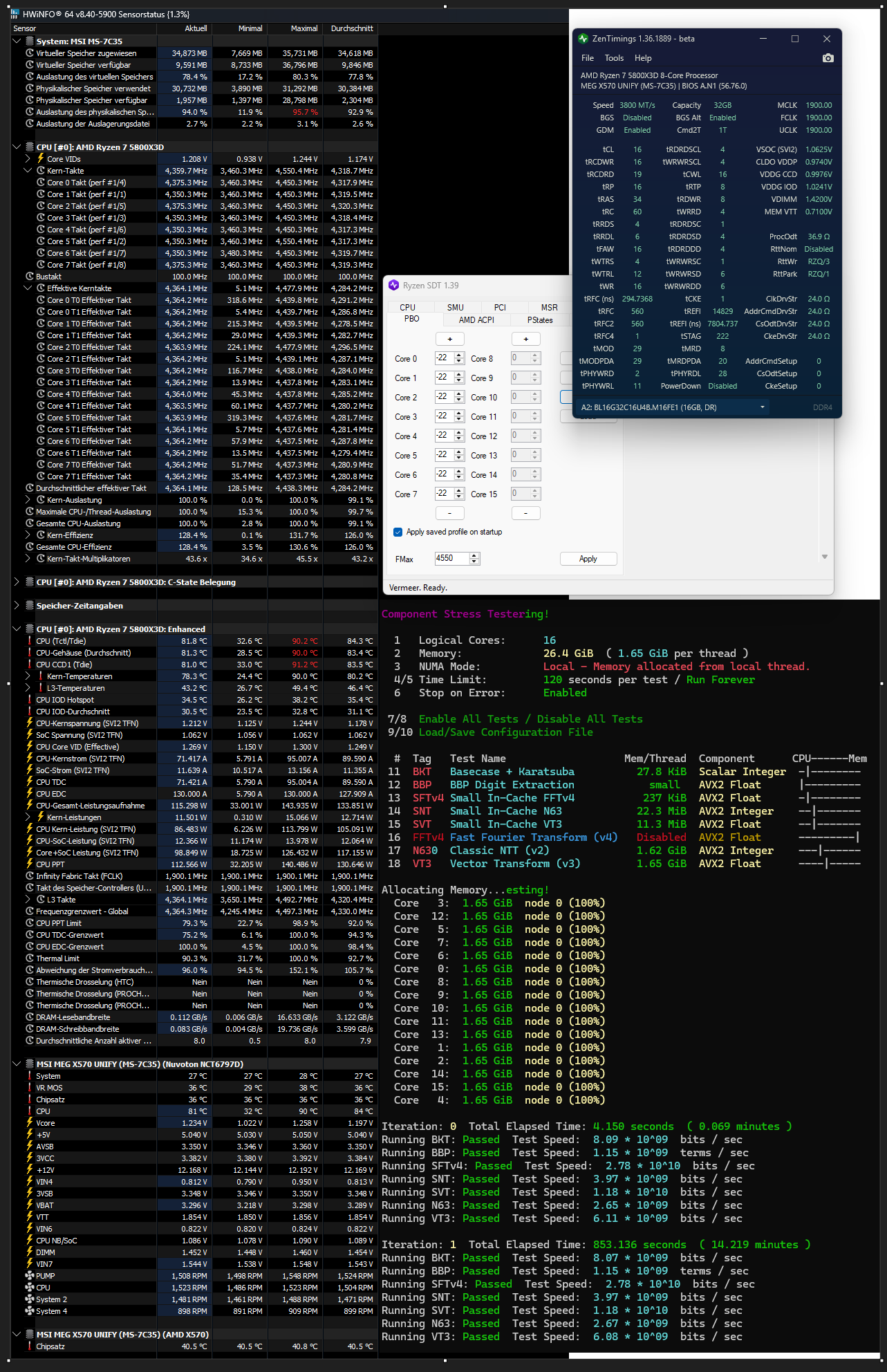Click clock icon beside Thermal Limit row
887x1372 pixels.
tap(30, 958)
